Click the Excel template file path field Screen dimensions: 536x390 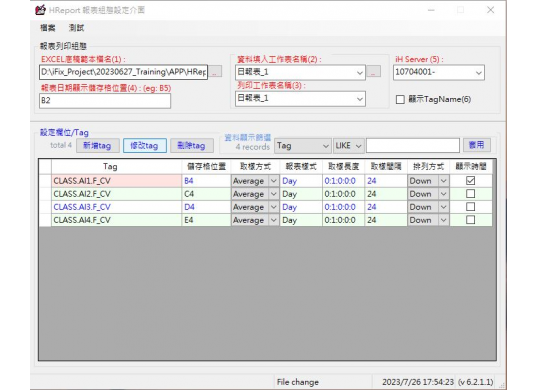pos(123,72)
